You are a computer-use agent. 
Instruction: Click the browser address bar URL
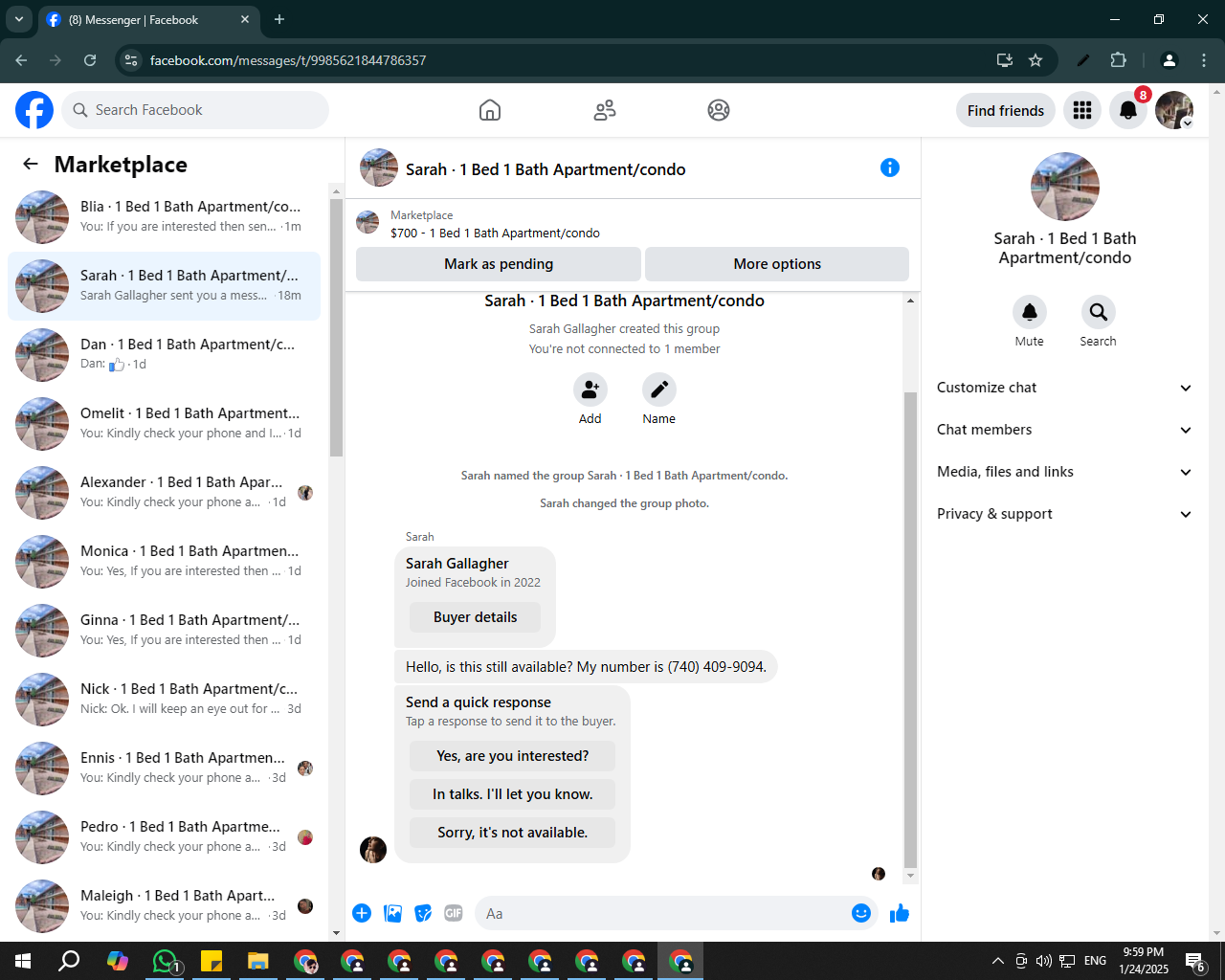click(x=288, y=60)
